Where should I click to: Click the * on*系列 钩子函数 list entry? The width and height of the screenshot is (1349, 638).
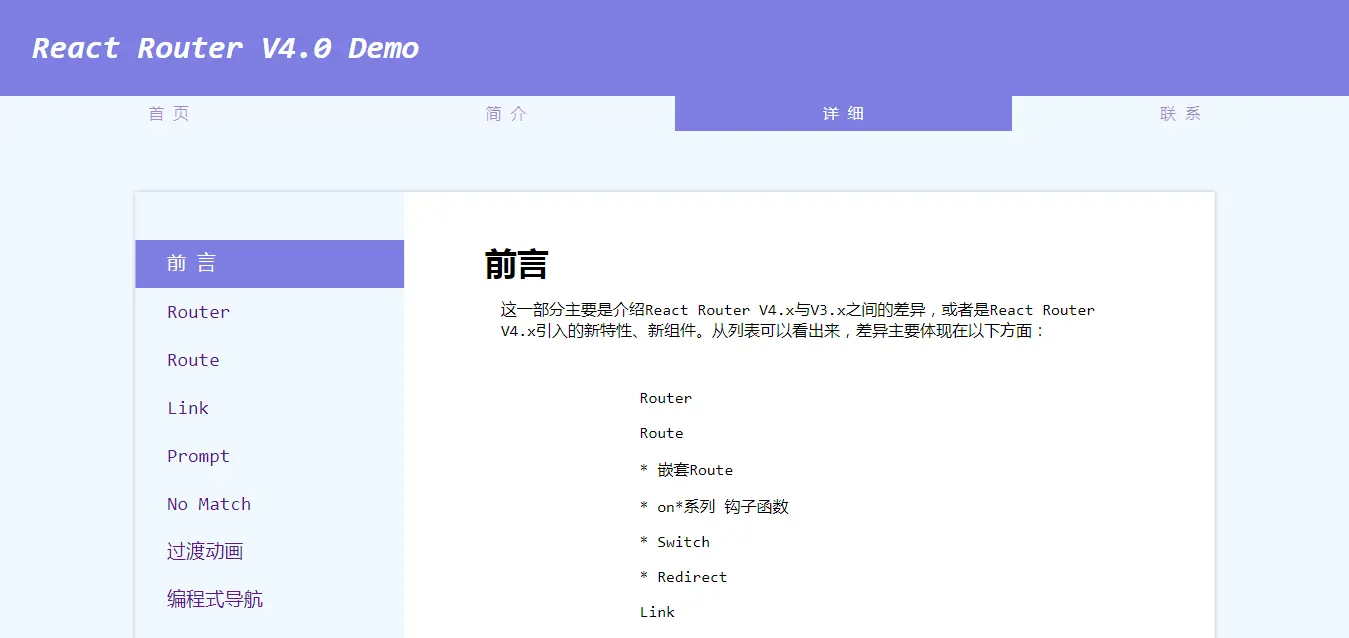tap(714, 507)
